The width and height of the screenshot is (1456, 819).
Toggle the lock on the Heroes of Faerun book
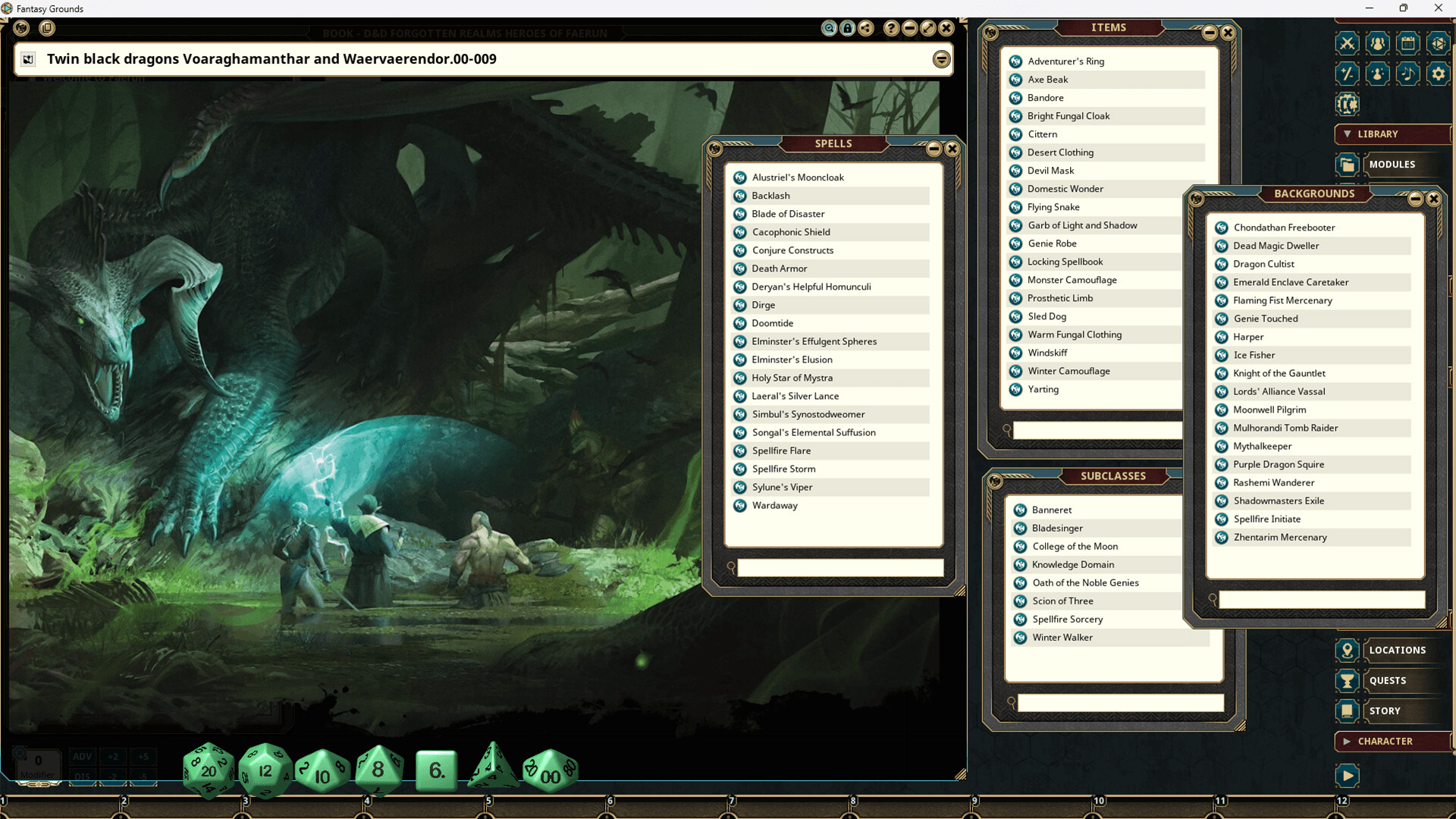pyautogui.click(x=847, y=28)
